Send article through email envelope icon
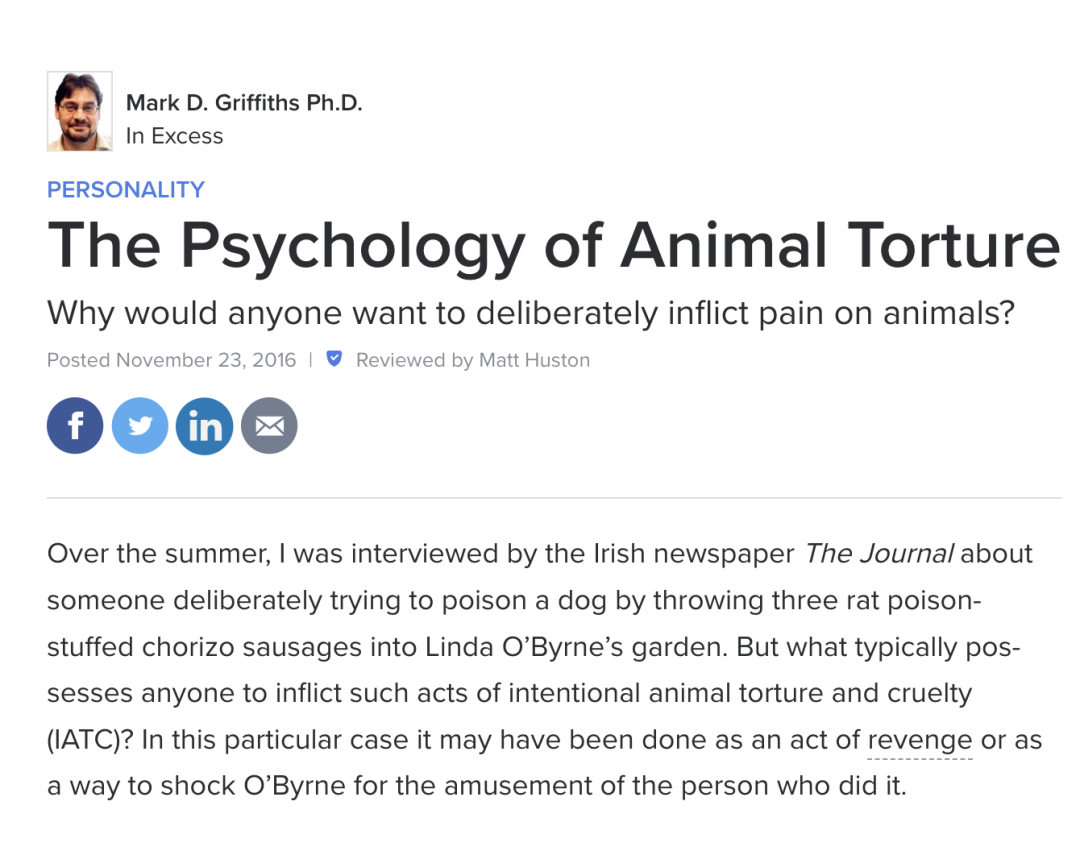The height and width of the screenshot is (851, 1080). (269, 426)
